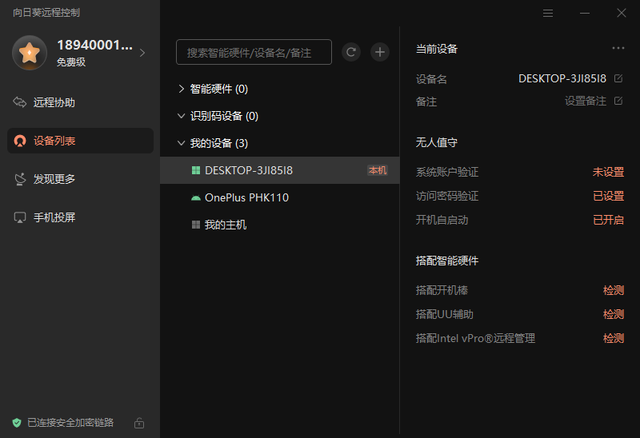Collapse the 我的设备 group
640x438 pixels.
pos(181,144)
